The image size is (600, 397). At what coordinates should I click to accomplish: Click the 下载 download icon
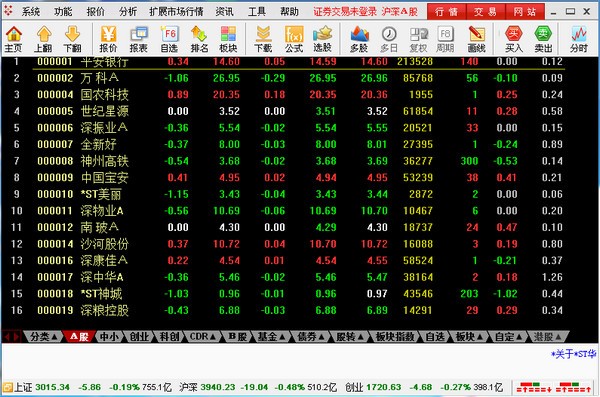pyautogui.click(x=263, y=39)
